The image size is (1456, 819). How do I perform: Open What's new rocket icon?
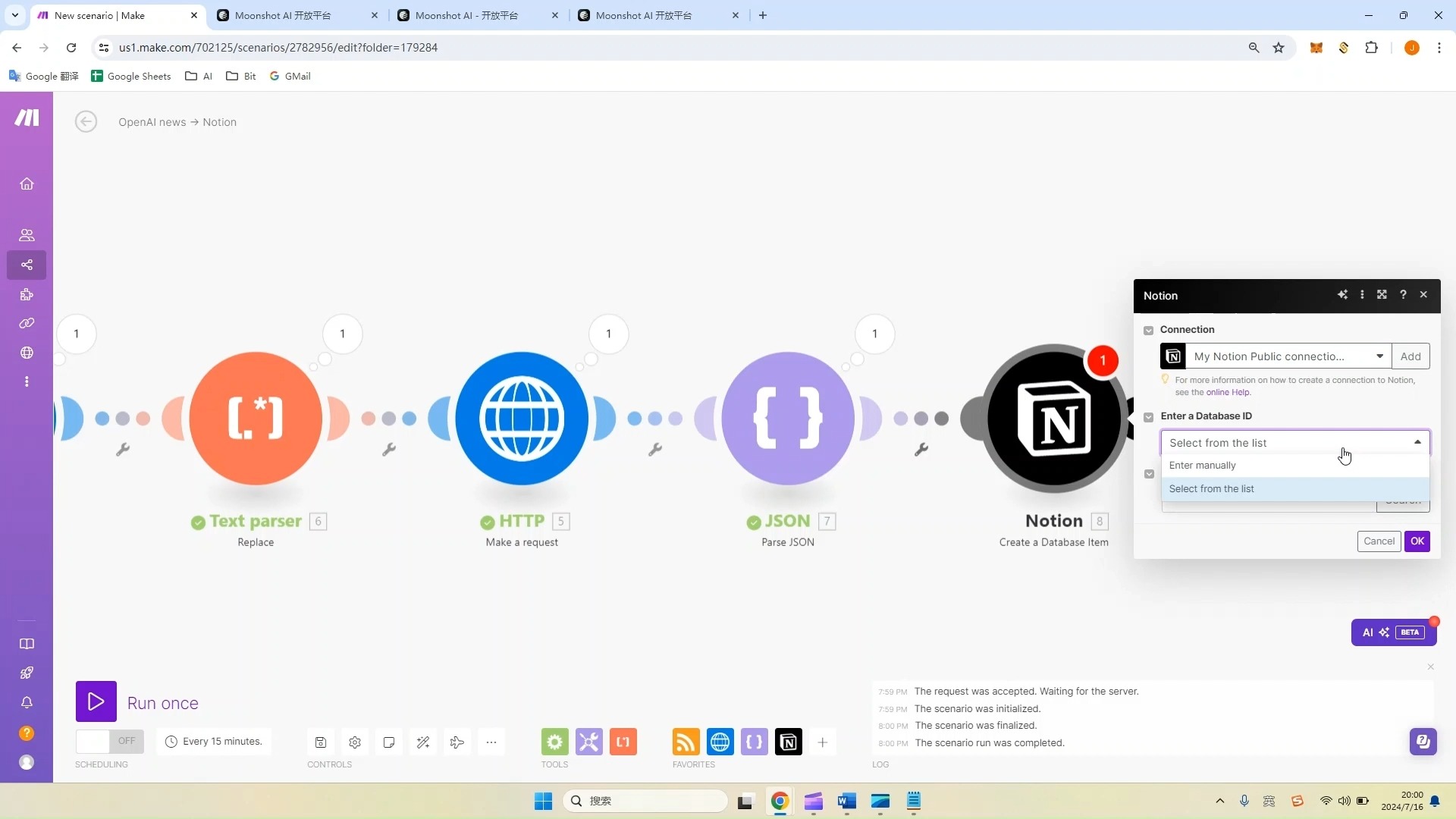[27, 673]
